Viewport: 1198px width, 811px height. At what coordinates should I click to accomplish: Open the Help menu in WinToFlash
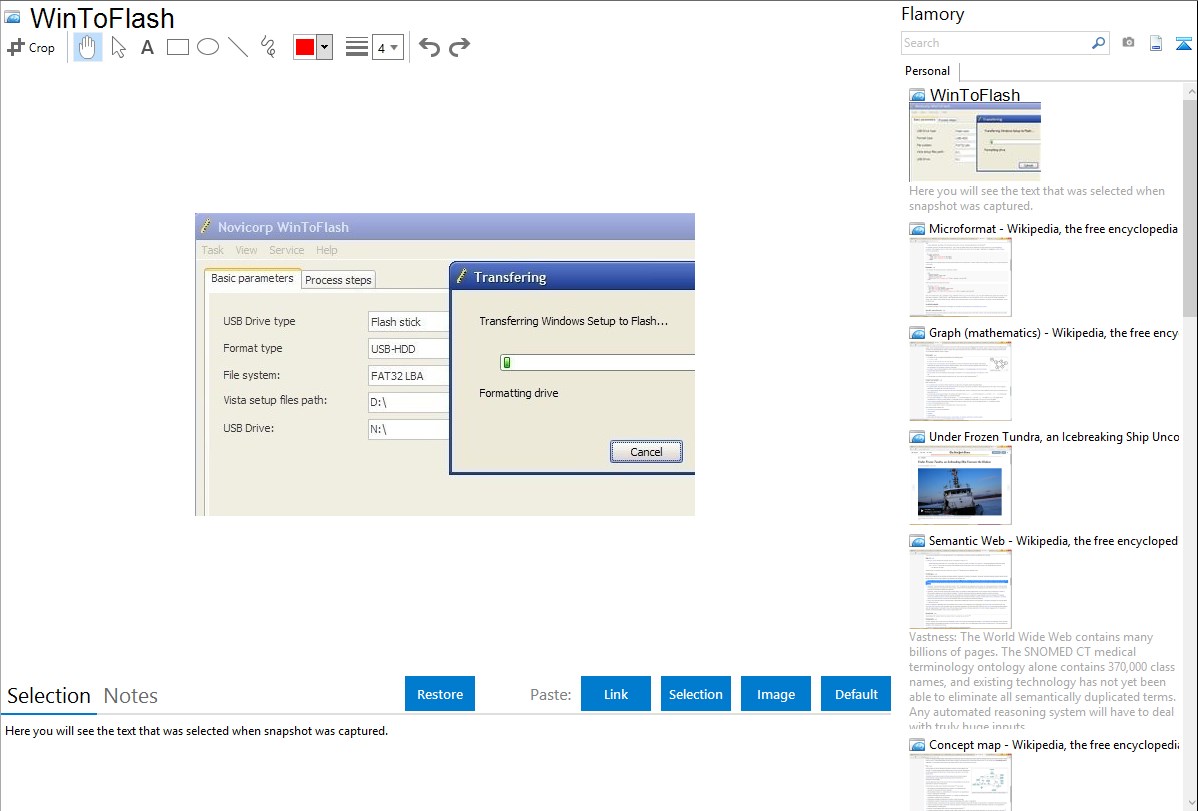(326, 250)
